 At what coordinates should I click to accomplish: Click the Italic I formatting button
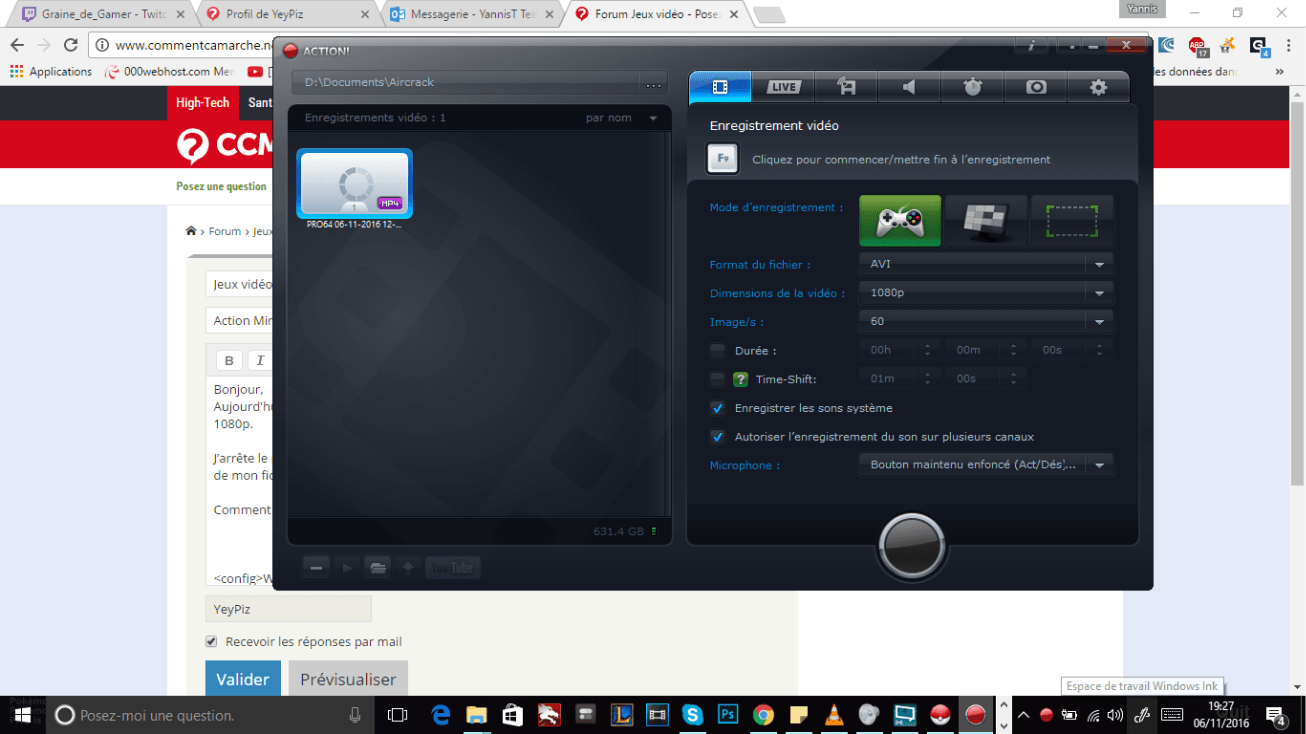pos(260,361)
